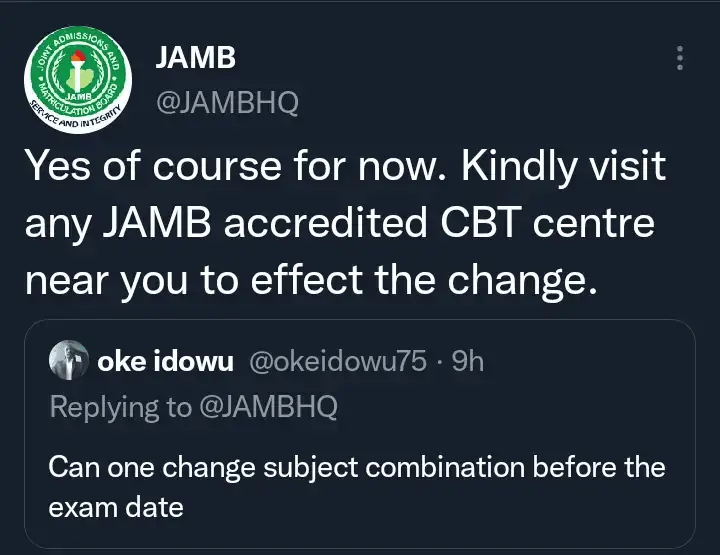
Task: Open the JAMB display name profile link
Action: [196, 57]
